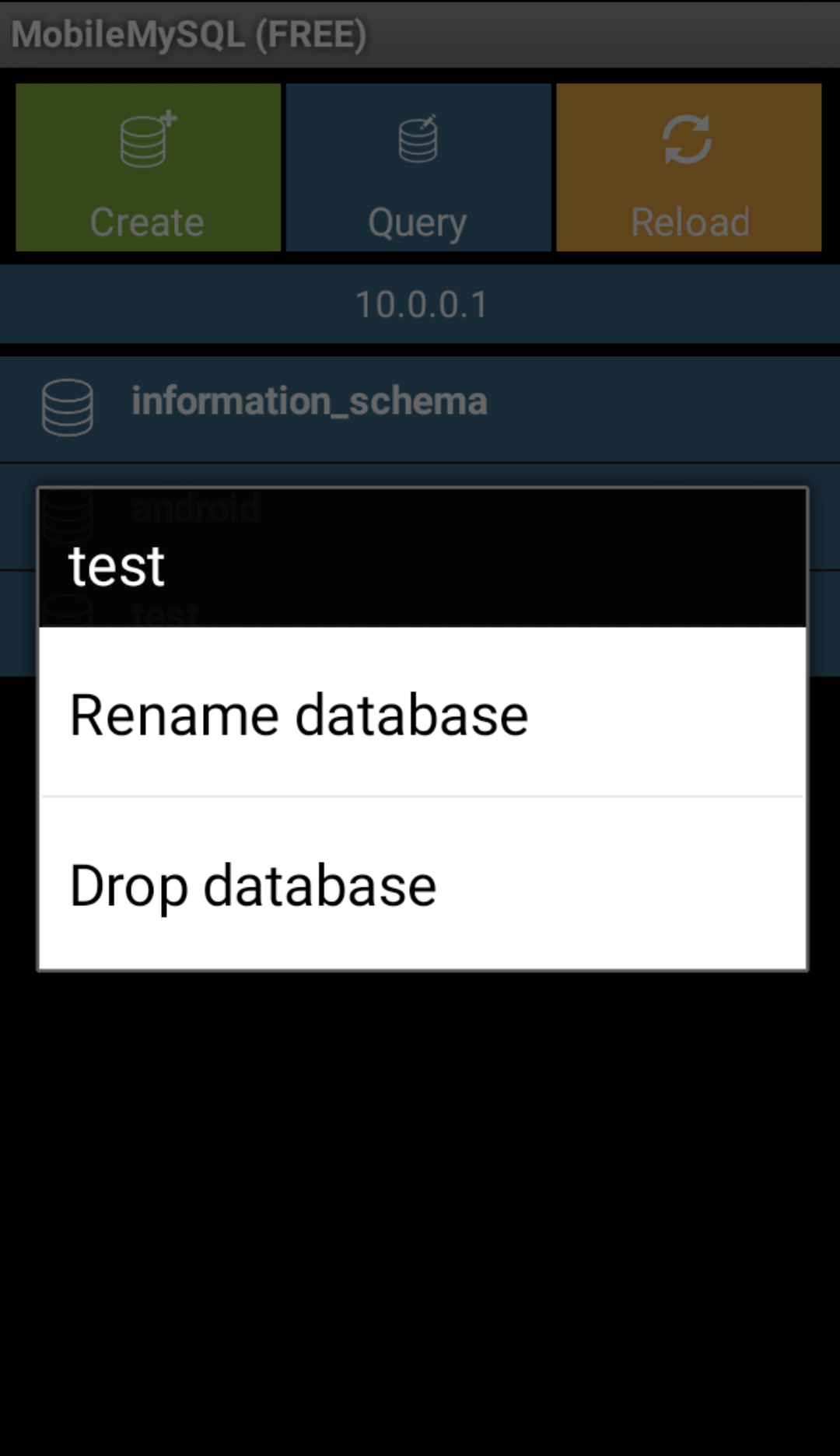This screenshot has width=840, height=1456.
Task: Select Rename database option
Action: (422, 712)
